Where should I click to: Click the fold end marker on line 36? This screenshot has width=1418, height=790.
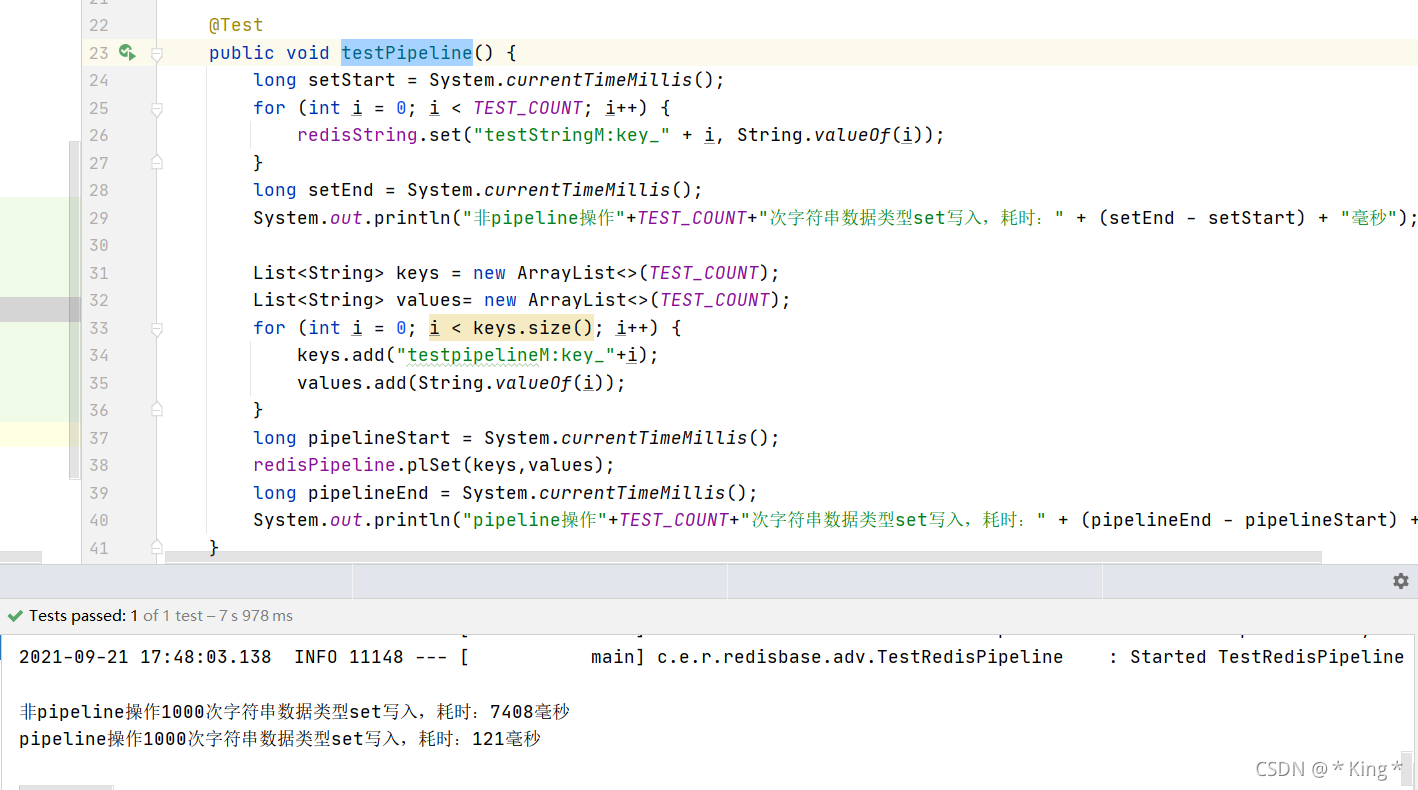coord(157,409)
